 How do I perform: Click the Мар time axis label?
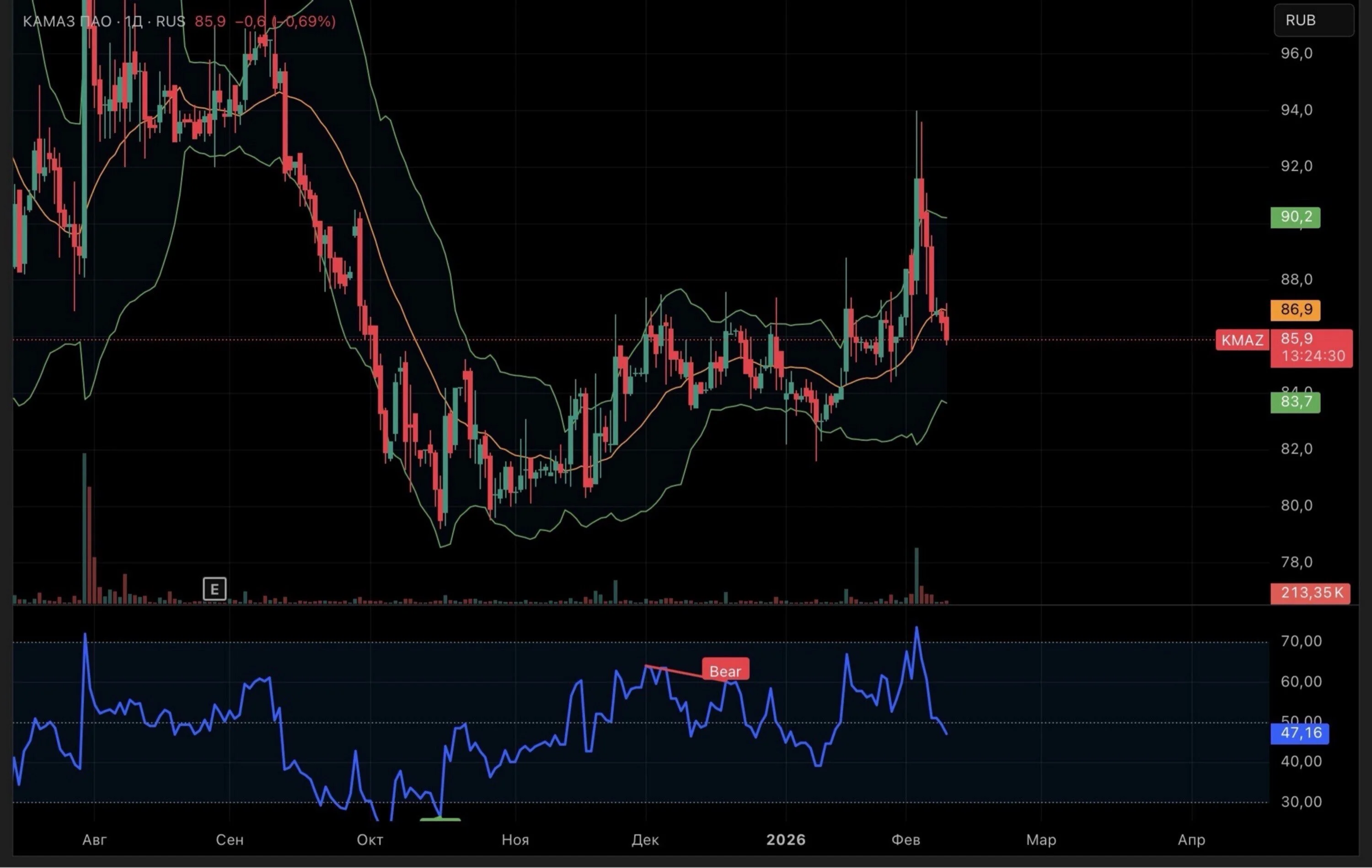pos(1041,840)
